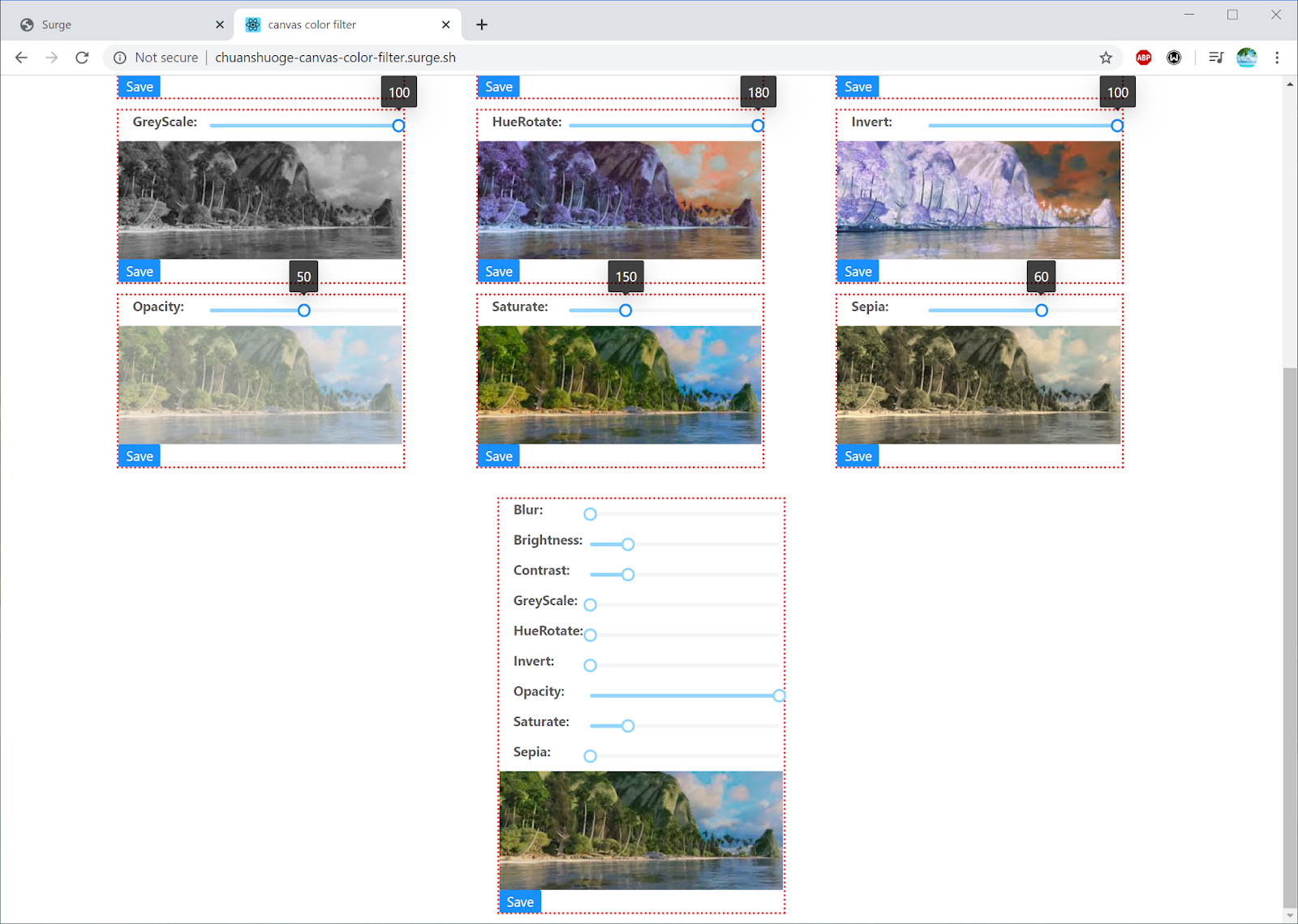
Task: Click the browser forward arrow
Action: pyautogui.click(x=52, y=57)
